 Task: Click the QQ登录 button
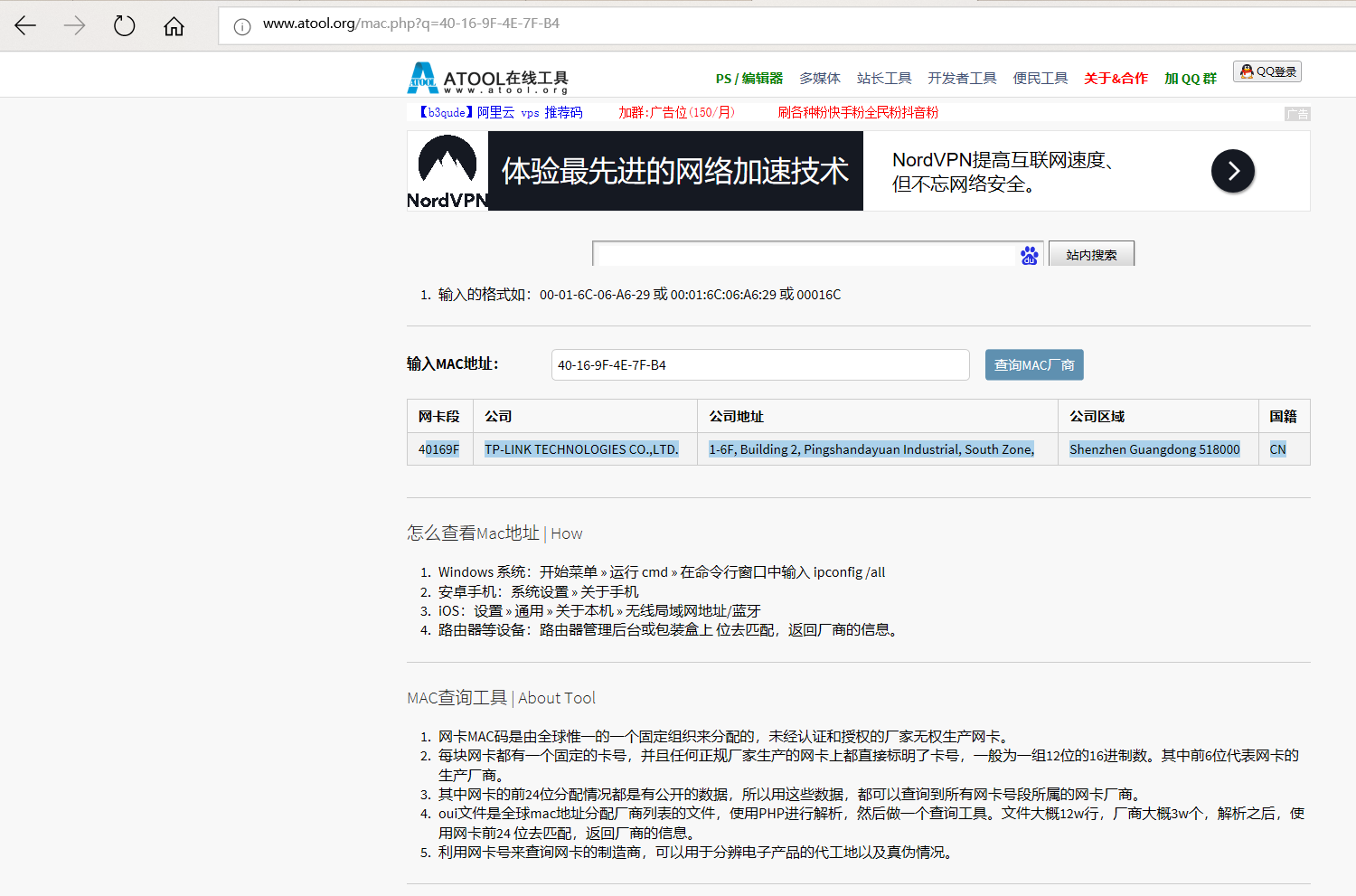(x=1267, y=71)
